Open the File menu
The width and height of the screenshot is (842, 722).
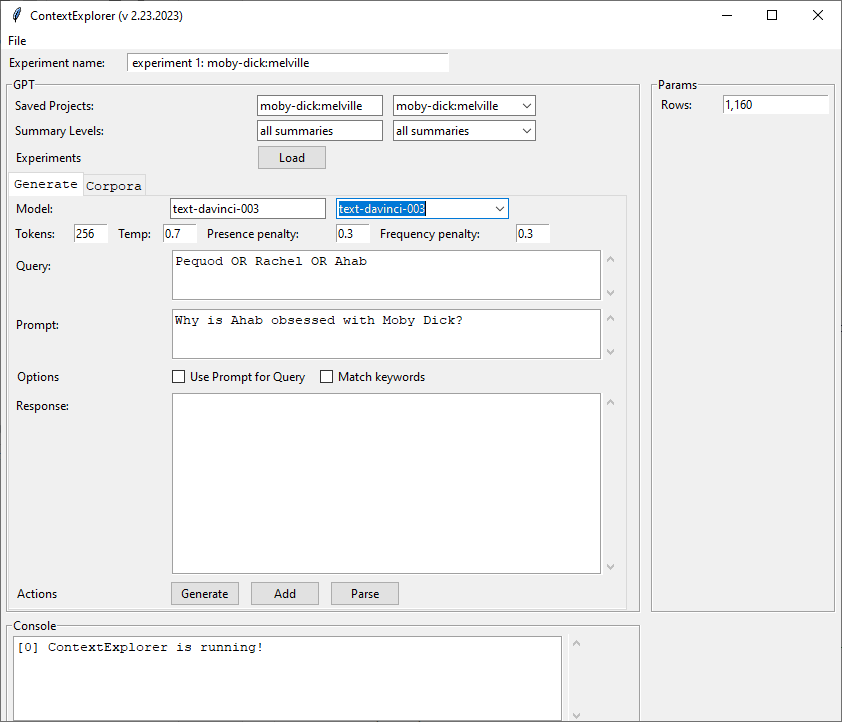(17, 41)
